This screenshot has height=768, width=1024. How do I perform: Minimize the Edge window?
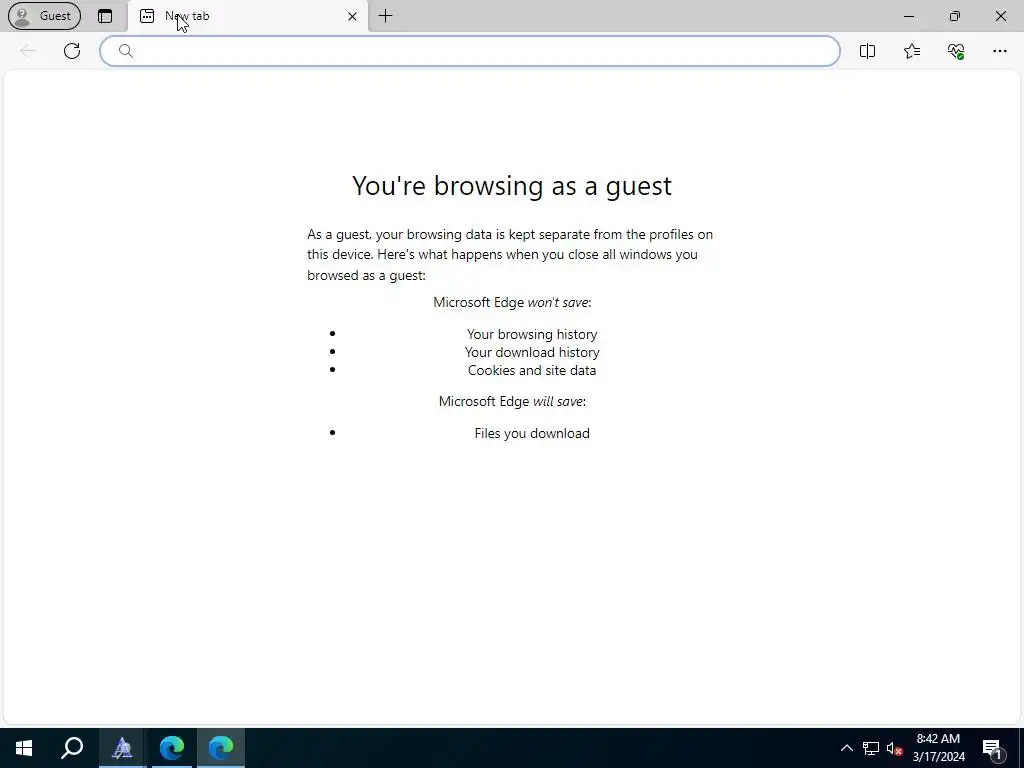tap(909, 16)
